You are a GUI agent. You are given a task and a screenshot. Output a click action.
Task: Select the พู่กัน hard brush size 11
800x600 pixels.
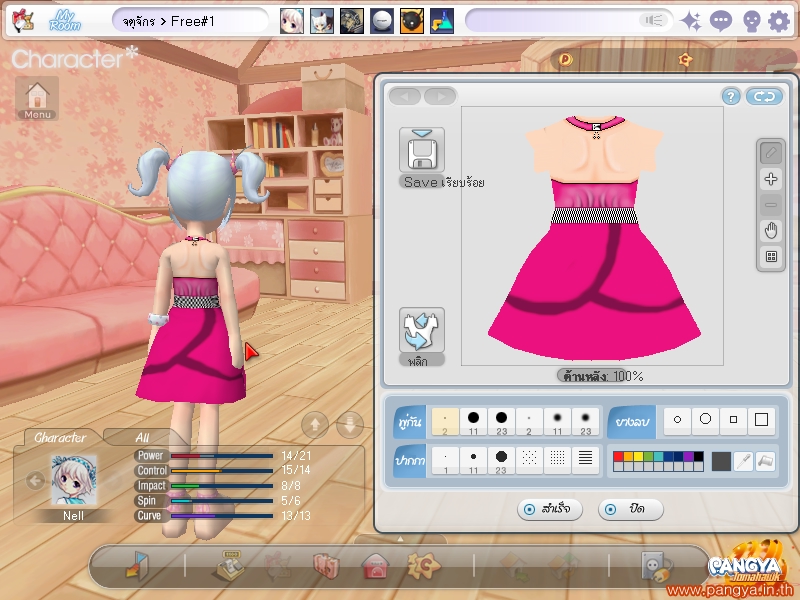coord(473,422)
